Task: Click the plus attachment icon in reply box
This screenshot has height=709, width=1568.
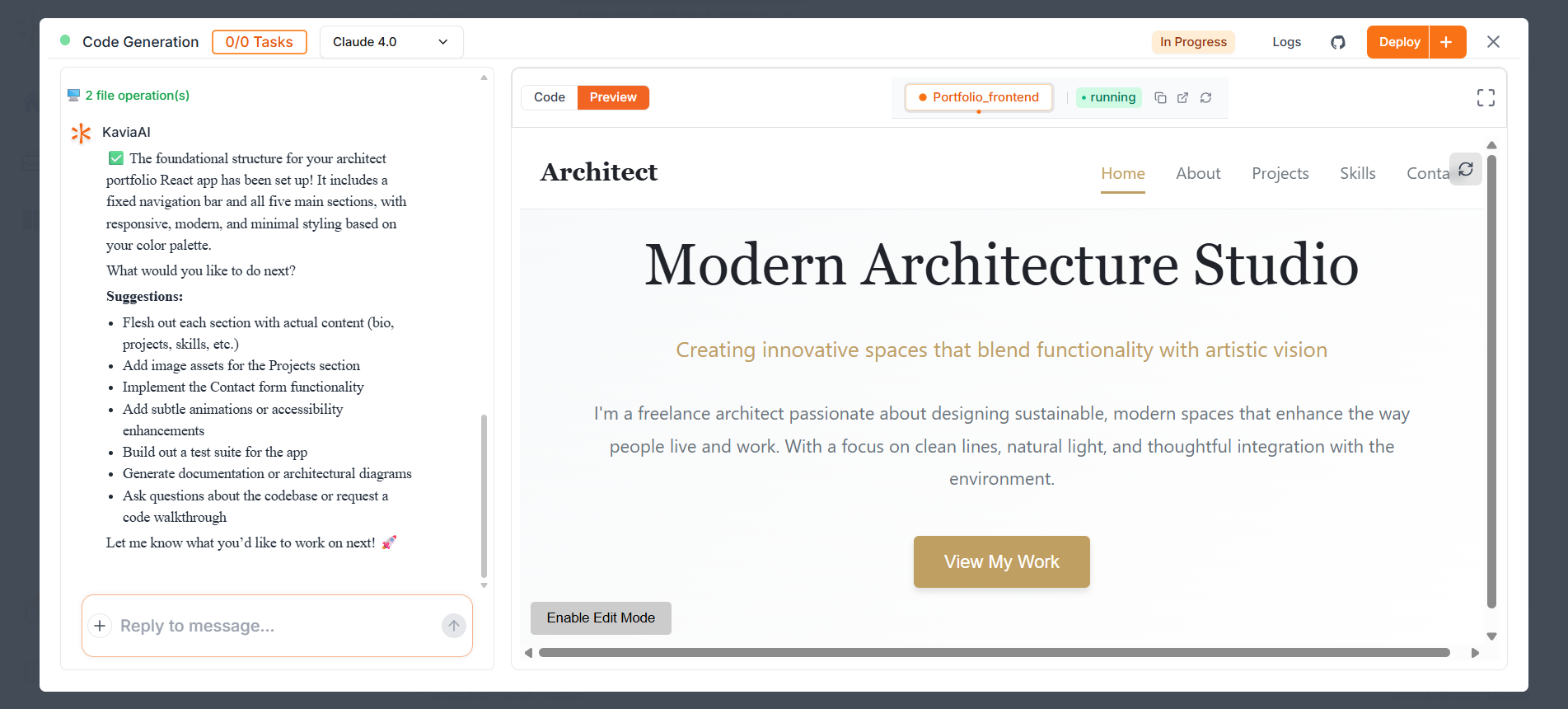Action: click(x=100, y=626)
